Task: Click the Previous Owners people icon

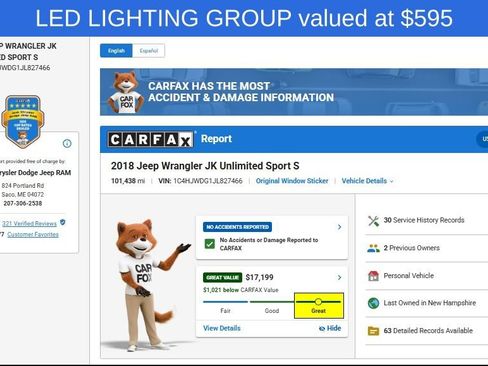Action: point(373,248)
